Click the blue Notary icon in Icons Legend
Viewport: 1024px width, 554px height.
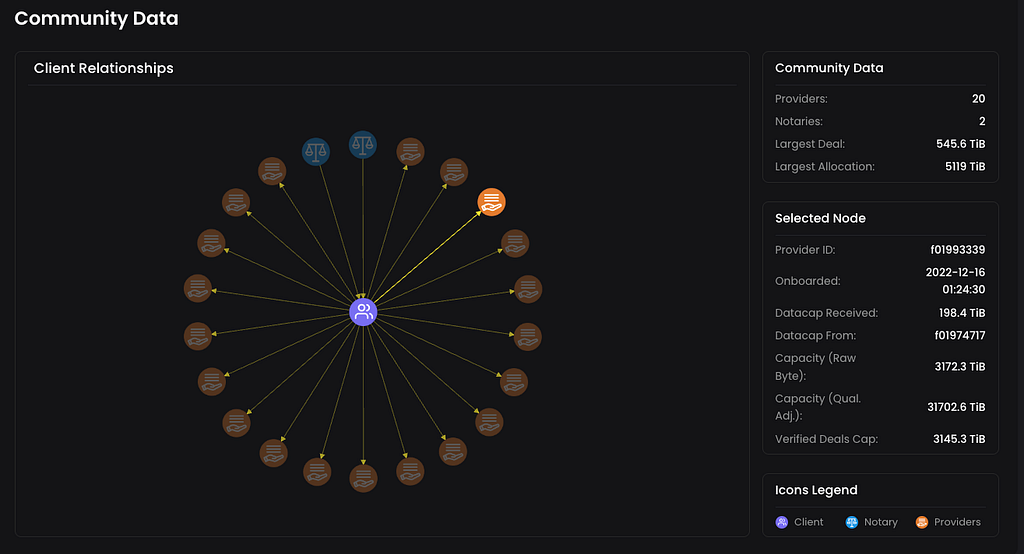852,522
